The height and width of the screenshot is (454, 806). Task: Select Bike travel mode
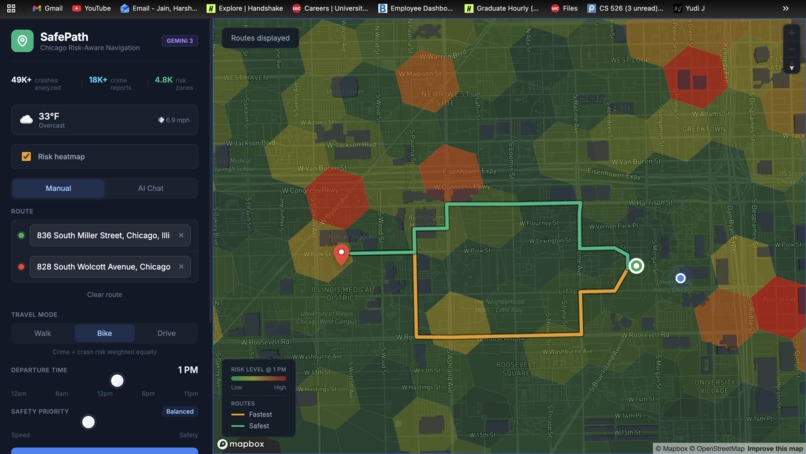pos(104,333)
